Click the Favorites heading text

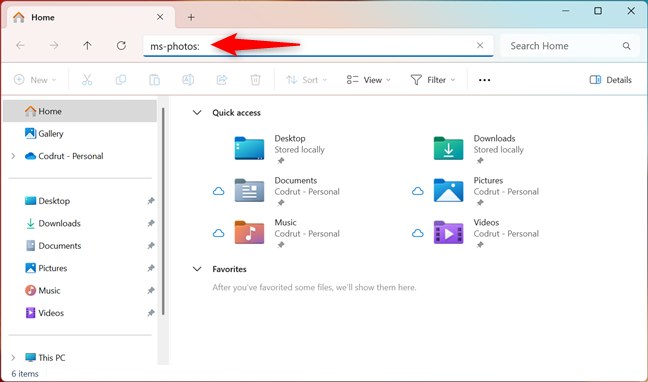click(x=229, y=269)
